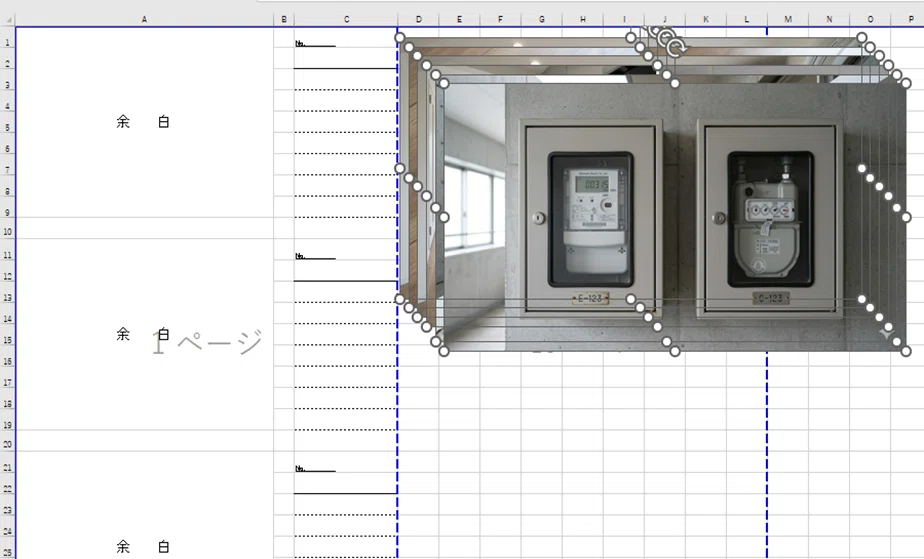Select column M header
Image resolution: width=924 pixels, height=559 pixels.
pyautogui.click(x=788, y=19)
